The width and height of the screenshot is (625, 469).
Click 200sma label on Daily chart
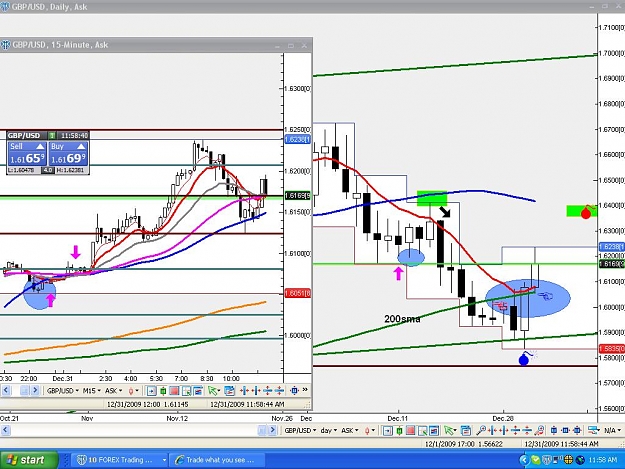click(x=402, y=319)
